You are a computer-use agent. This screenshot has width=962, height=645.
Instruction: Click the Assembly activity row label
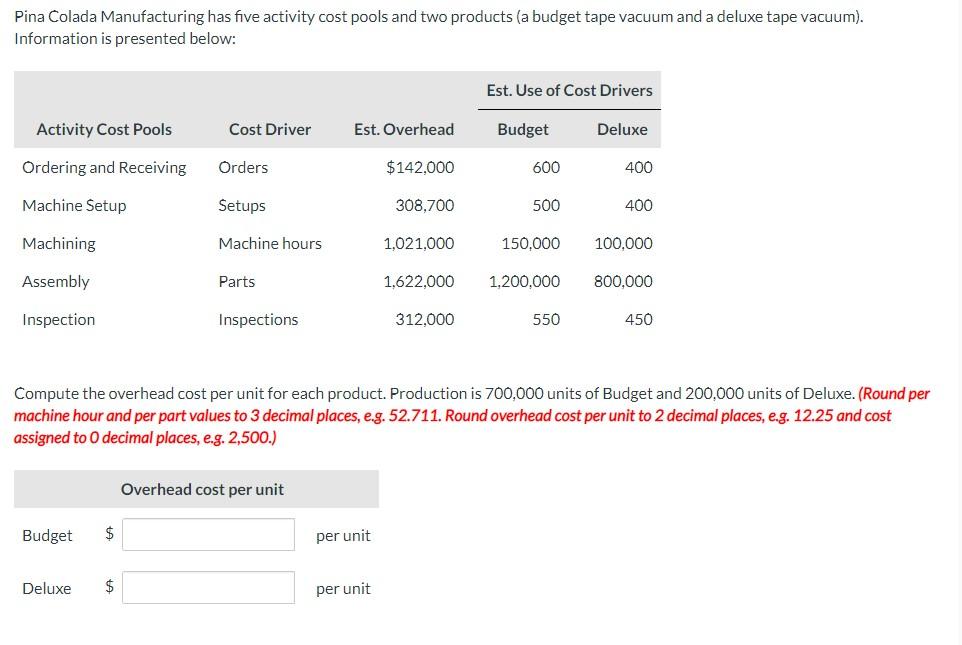click(56, 281)
